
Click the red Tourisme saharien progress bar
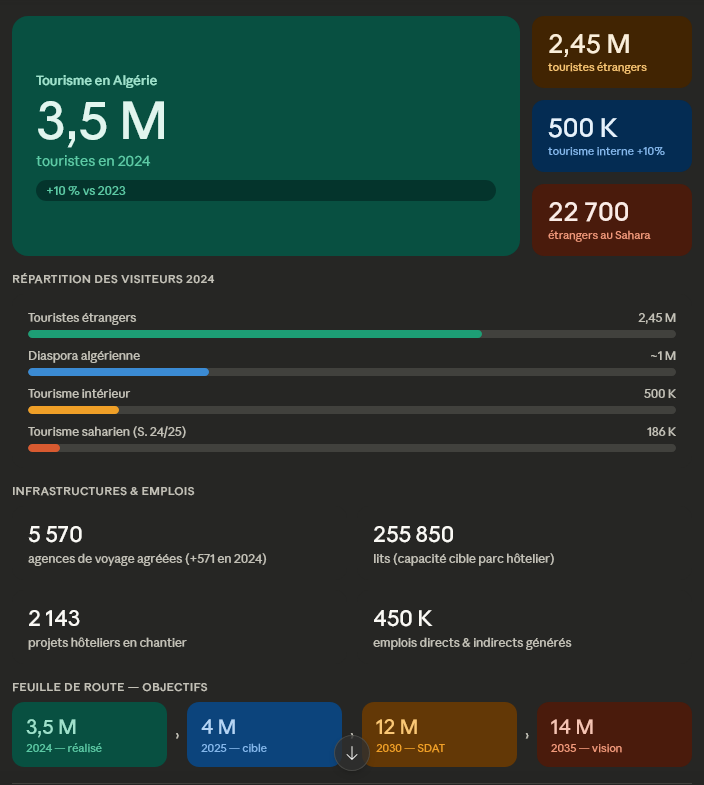[x=44, y=448]
